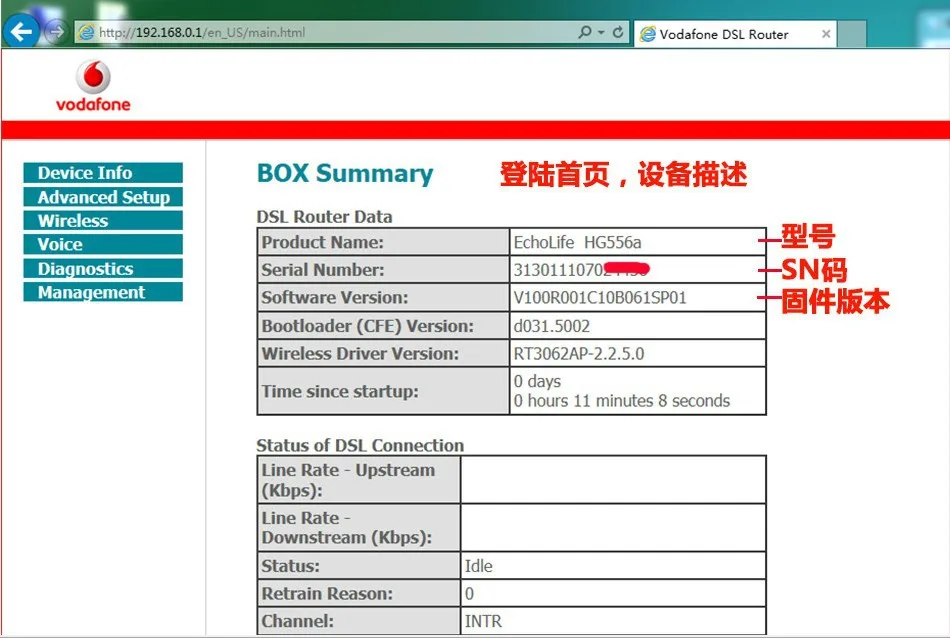The width and height of the screenshot is (950, 638).
Task: Open the address bar dropdown arrow
Action: 601,32
